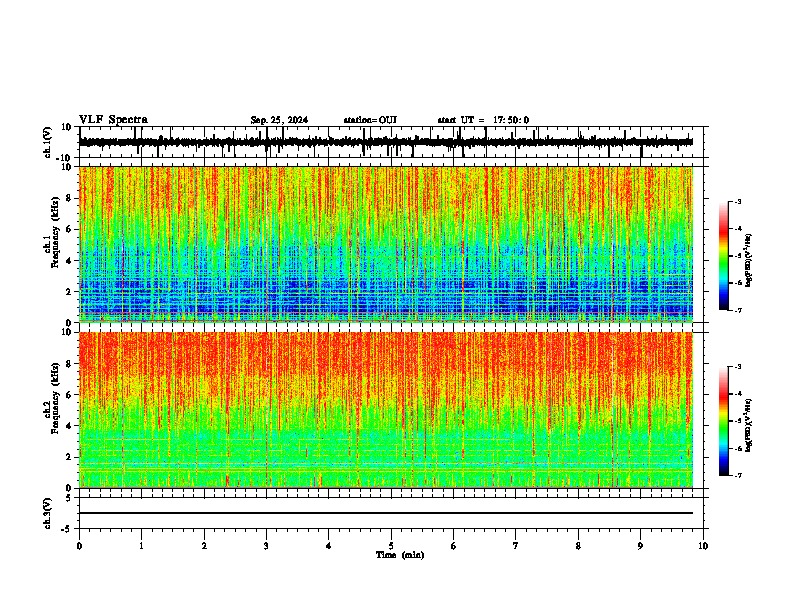
Task: Click the "ch.3(V)" axis label
Action: coord(48,513)
